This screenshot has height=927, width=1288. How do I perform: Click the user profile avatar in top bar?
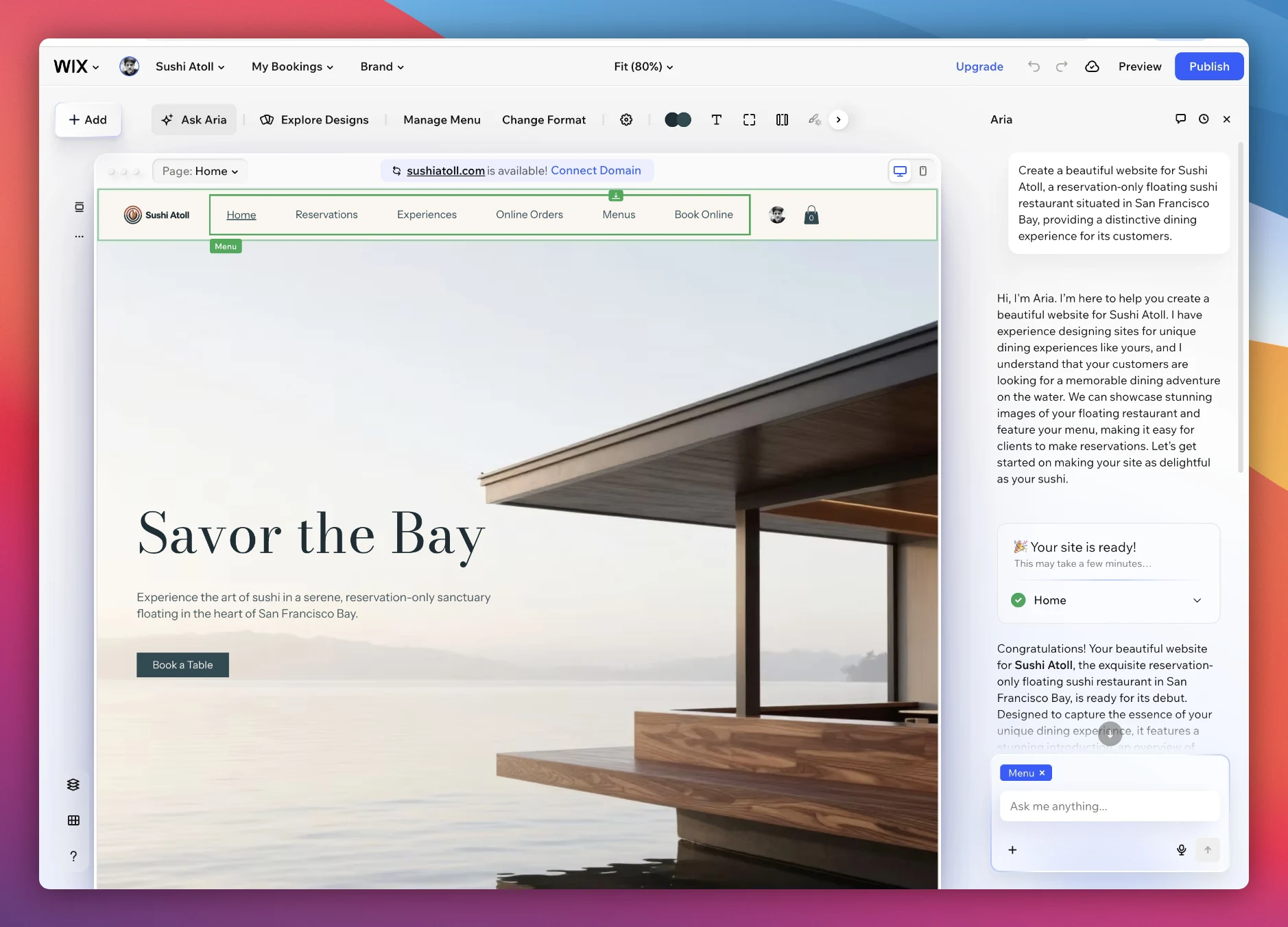[x=129, y=67]
